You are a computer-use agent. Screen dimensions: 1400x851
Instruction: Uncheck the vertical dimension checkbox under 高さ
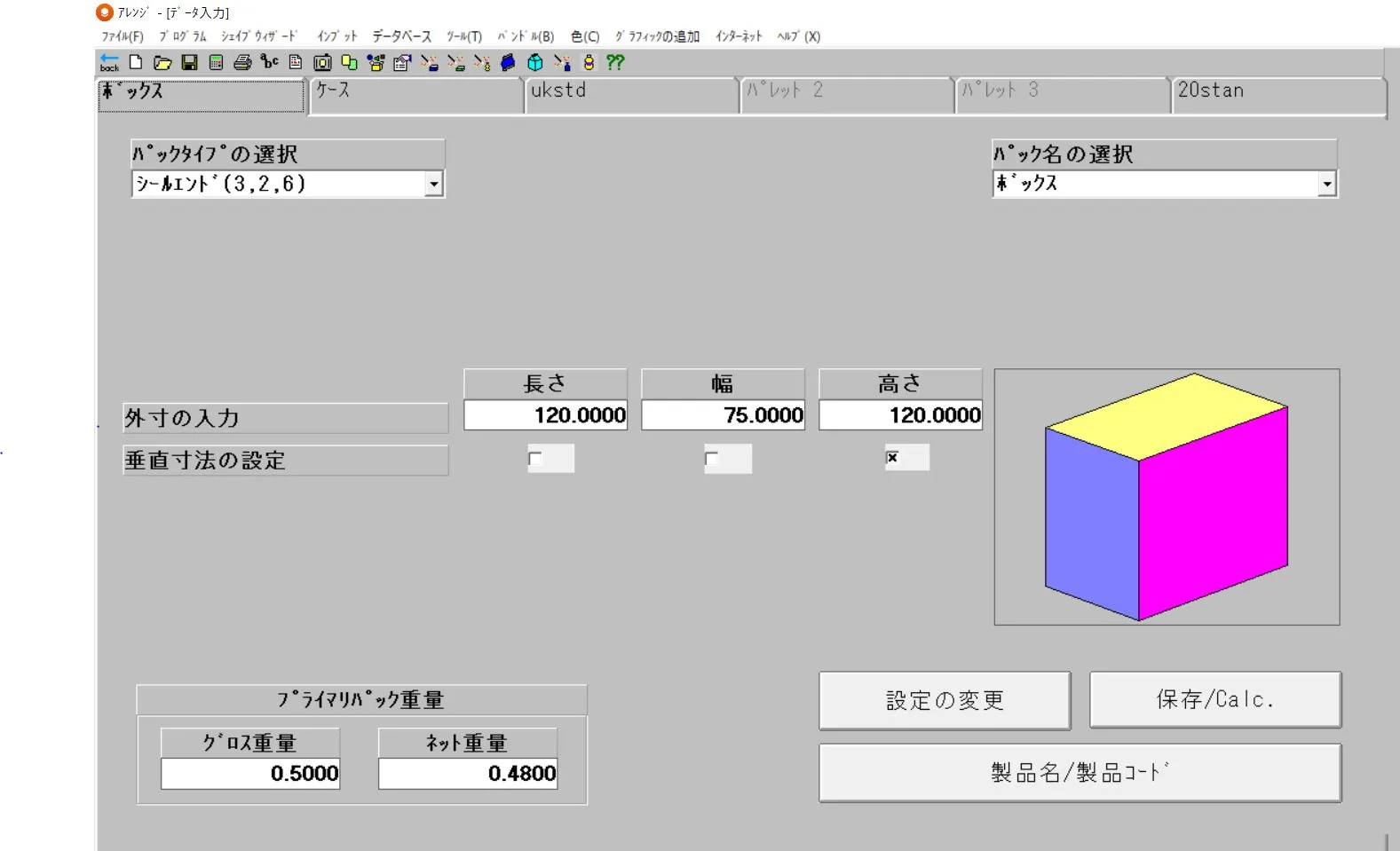point(892,458)
